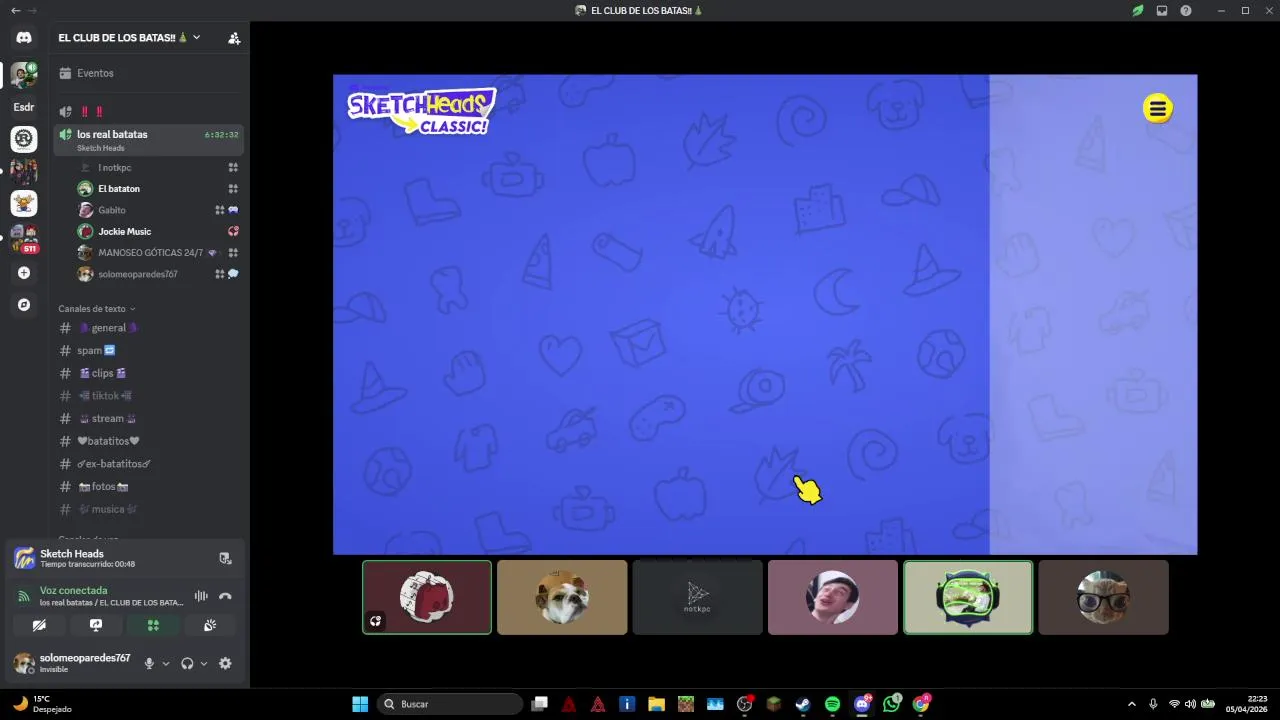Open noise suppression waveform icon
1280x720 pixels.
(x=201, y=596)
